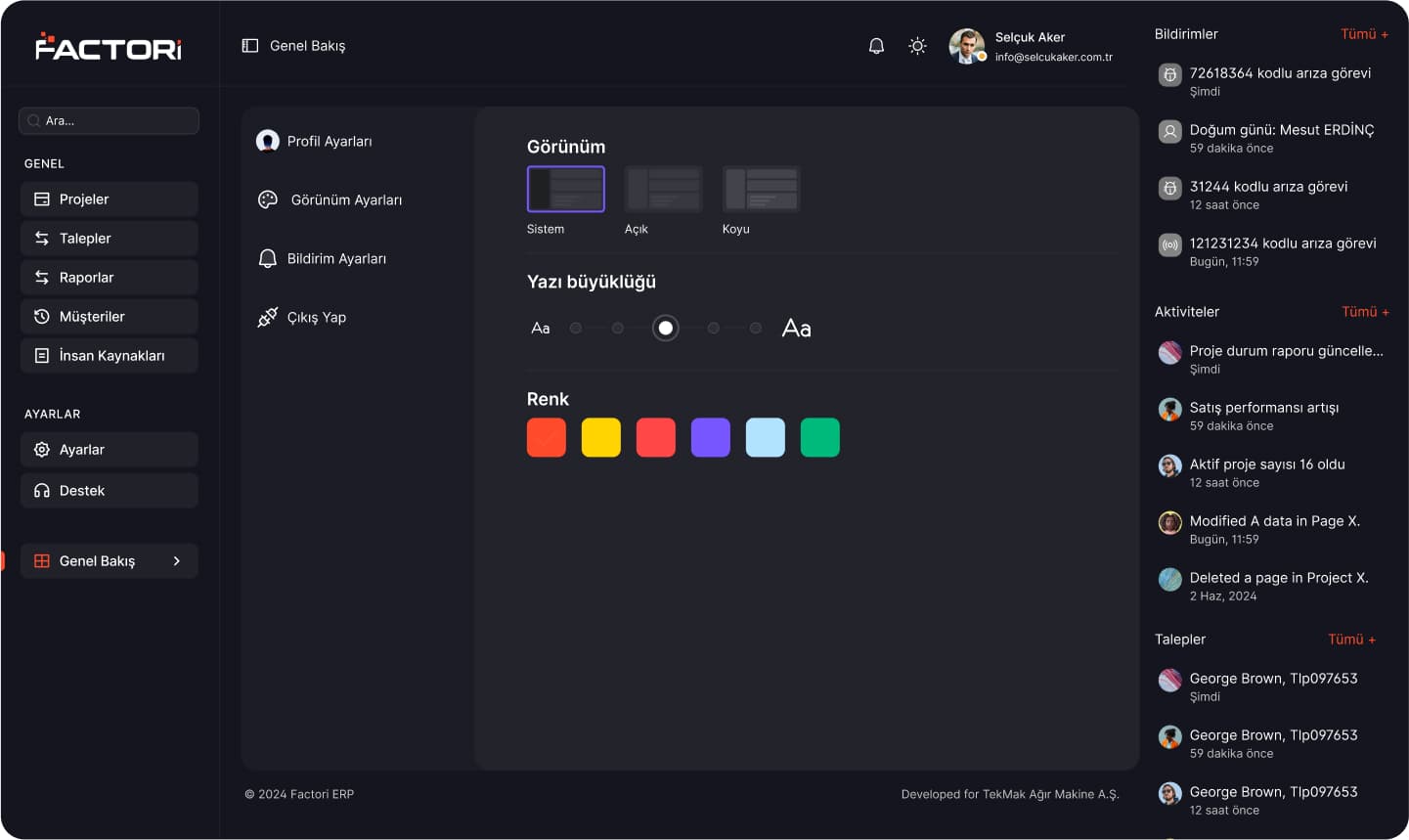Click icon of 121231234 kodlu arıza görevi
Viewport: 1409px width, 840px height.
pyautogui.click(x=1170, y=245)
